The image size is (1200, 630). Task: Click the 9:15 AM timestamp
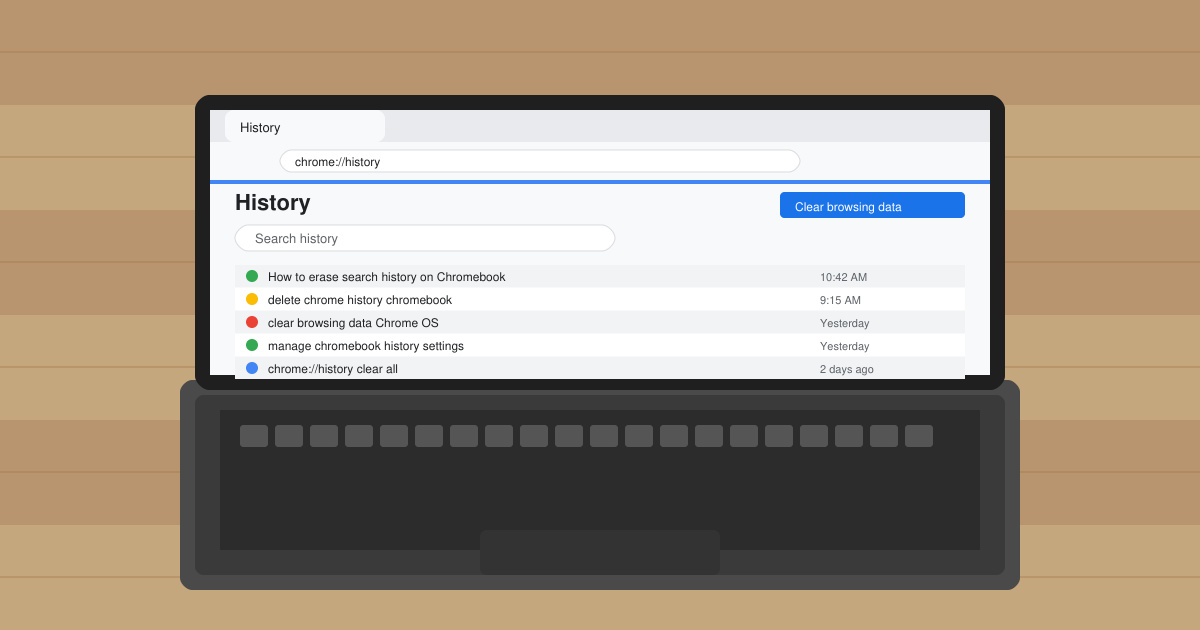coord(840,300)
